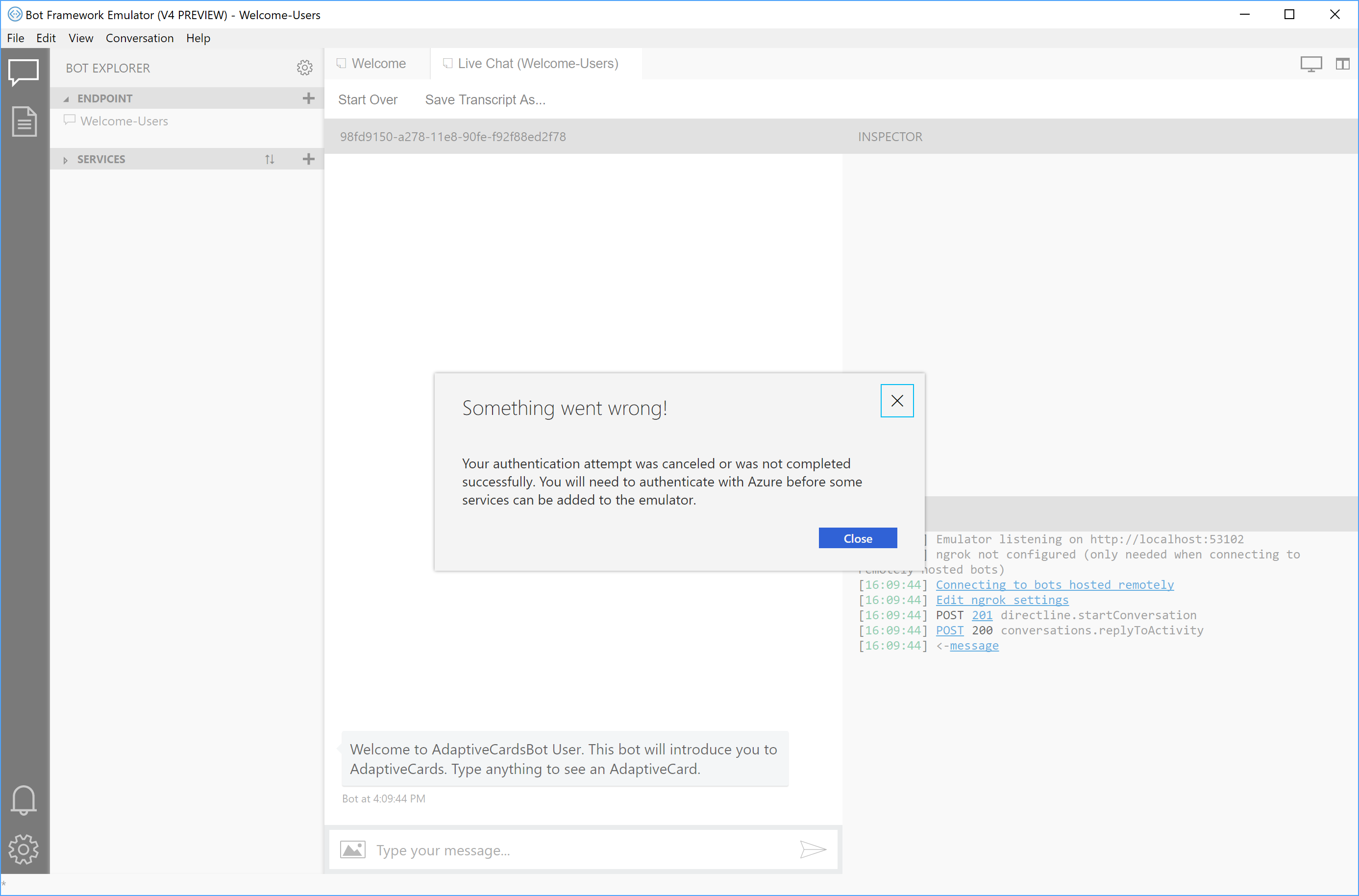Click Start Over to restart the chat

pos(368,99)
